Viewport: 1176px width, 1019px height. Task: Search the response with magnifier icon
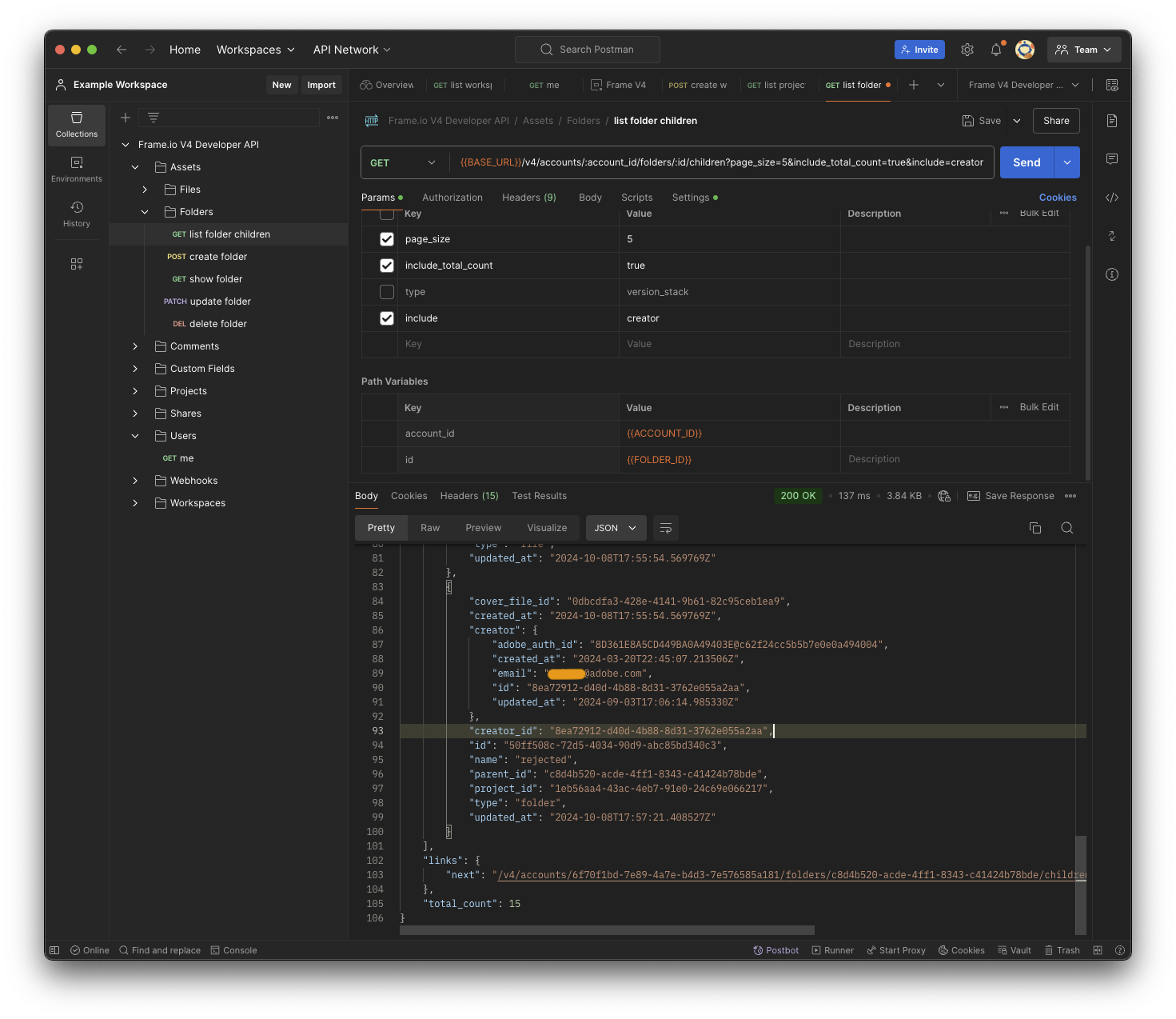[1066, 528]
